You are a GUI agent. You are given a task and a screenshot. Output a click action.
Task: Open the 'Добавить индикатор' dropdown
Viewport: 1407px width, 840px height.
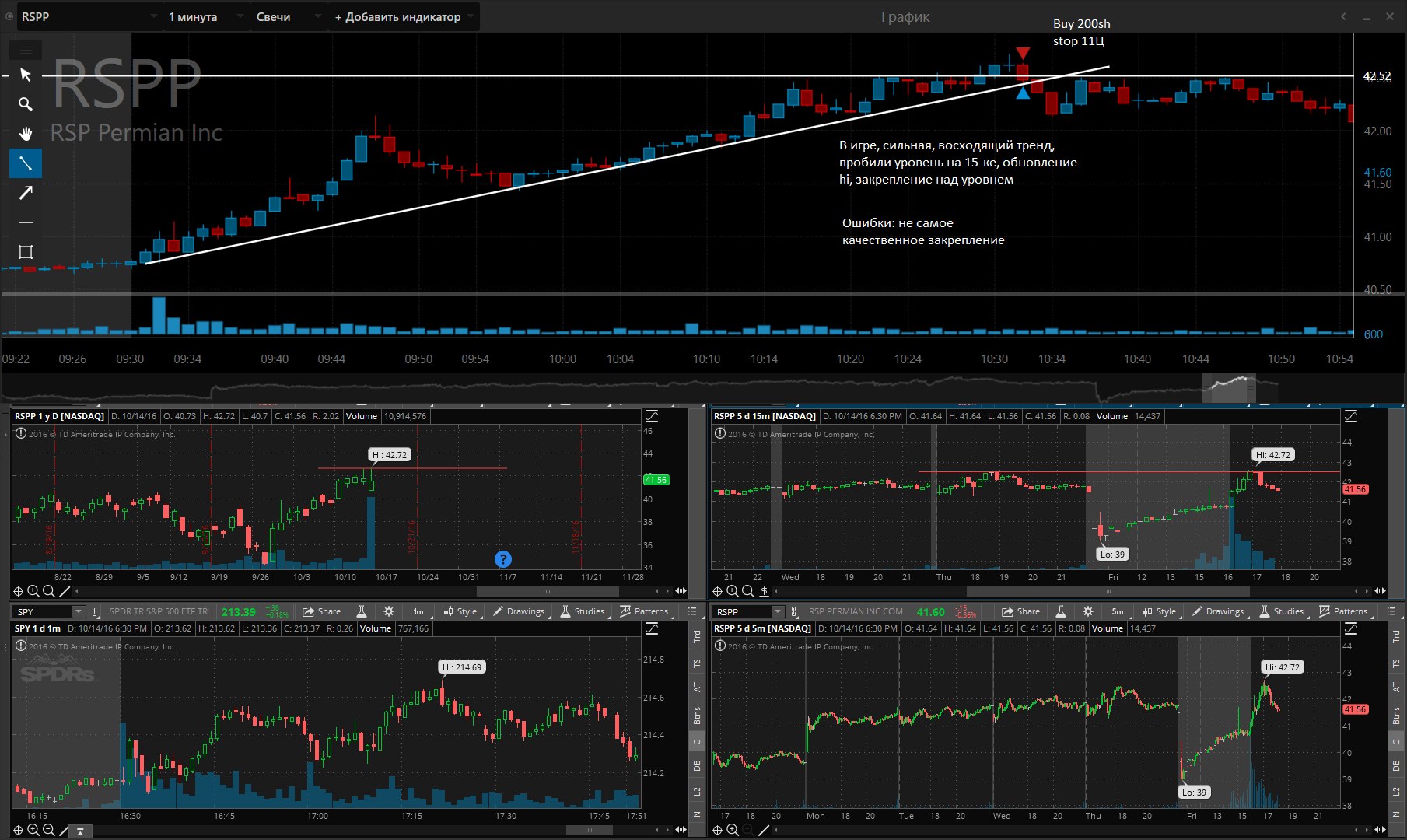tap(404, 16)
